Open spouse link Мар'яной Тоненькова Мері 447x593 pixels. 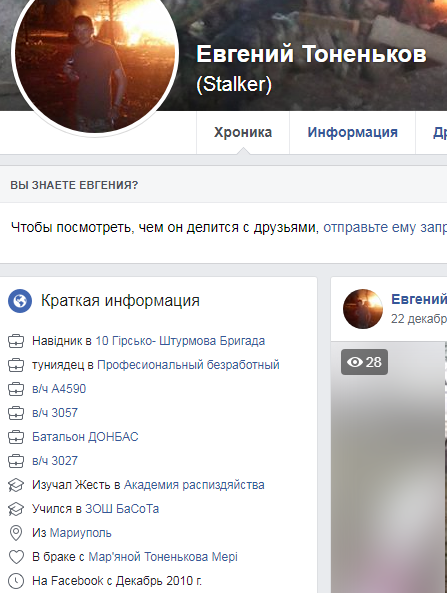163,557
